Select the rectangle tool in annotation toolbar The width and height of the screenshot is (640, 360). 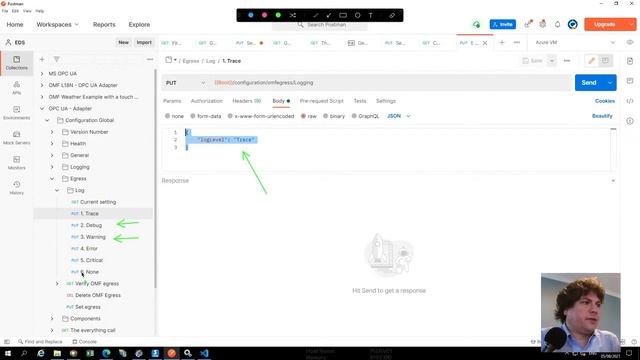click(343, 15)
